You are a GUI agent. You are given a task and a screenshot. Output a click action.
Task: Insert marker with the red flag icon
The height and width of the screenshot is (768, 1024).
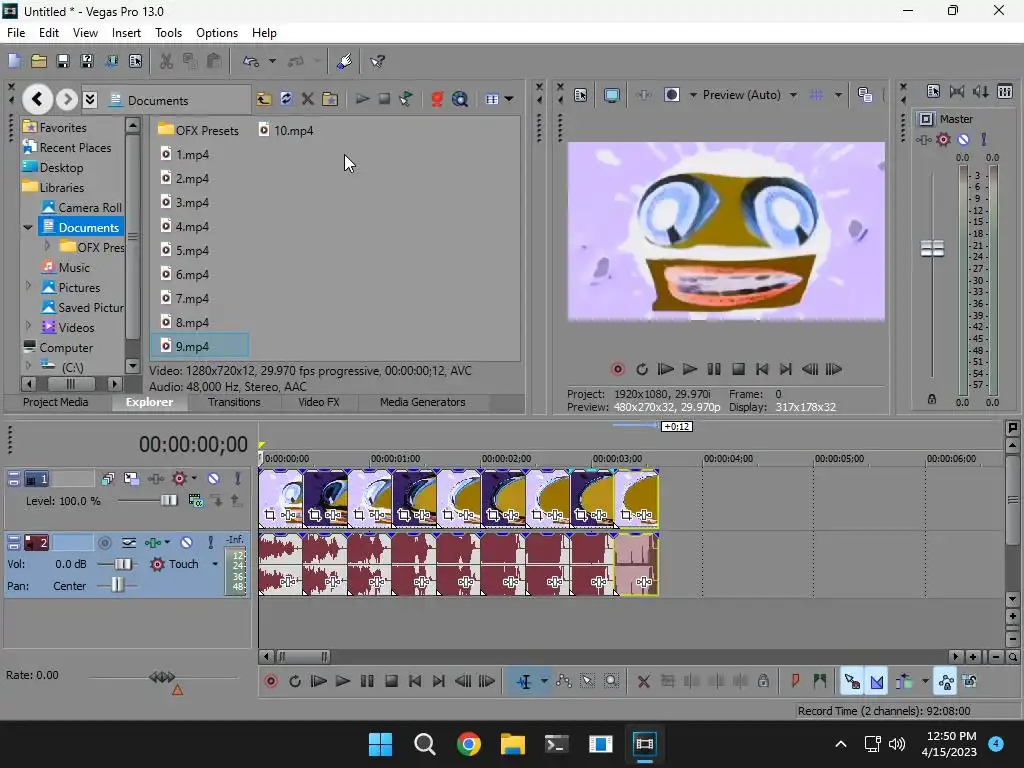tap(795, 682)
